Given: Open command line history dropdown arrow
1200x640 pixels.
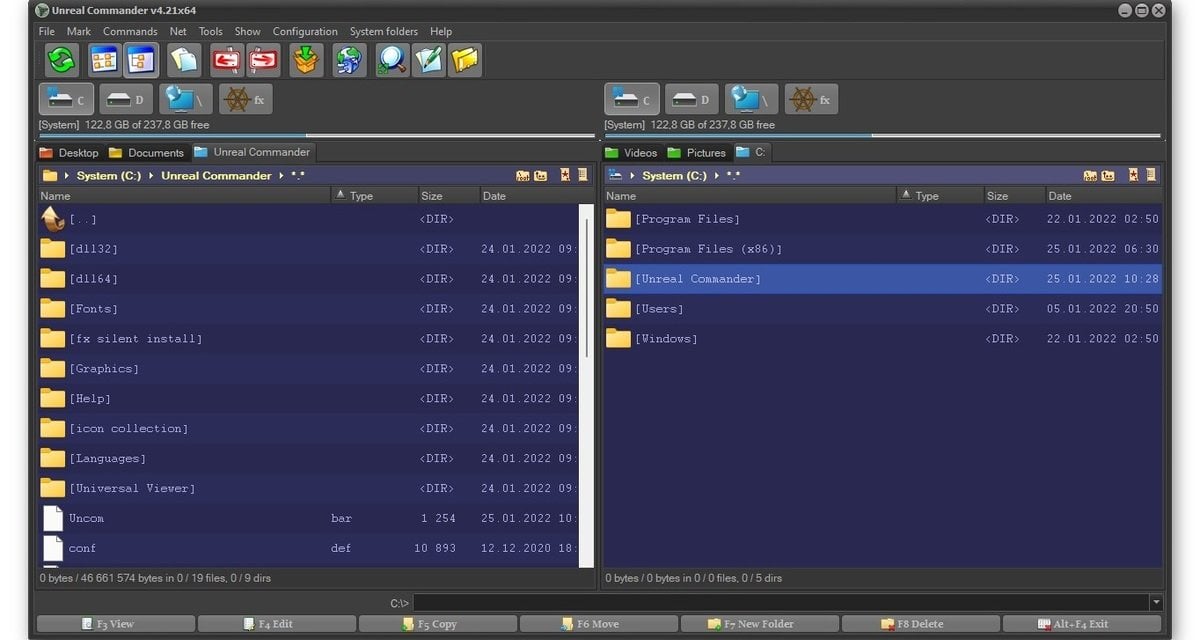Looking at the screenshot, I should (1156, 603).
